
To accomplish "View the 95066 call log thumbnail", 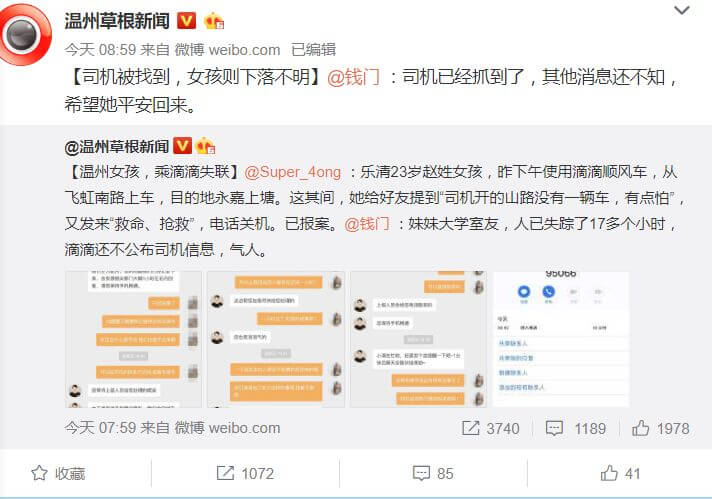I will point(561,339).
